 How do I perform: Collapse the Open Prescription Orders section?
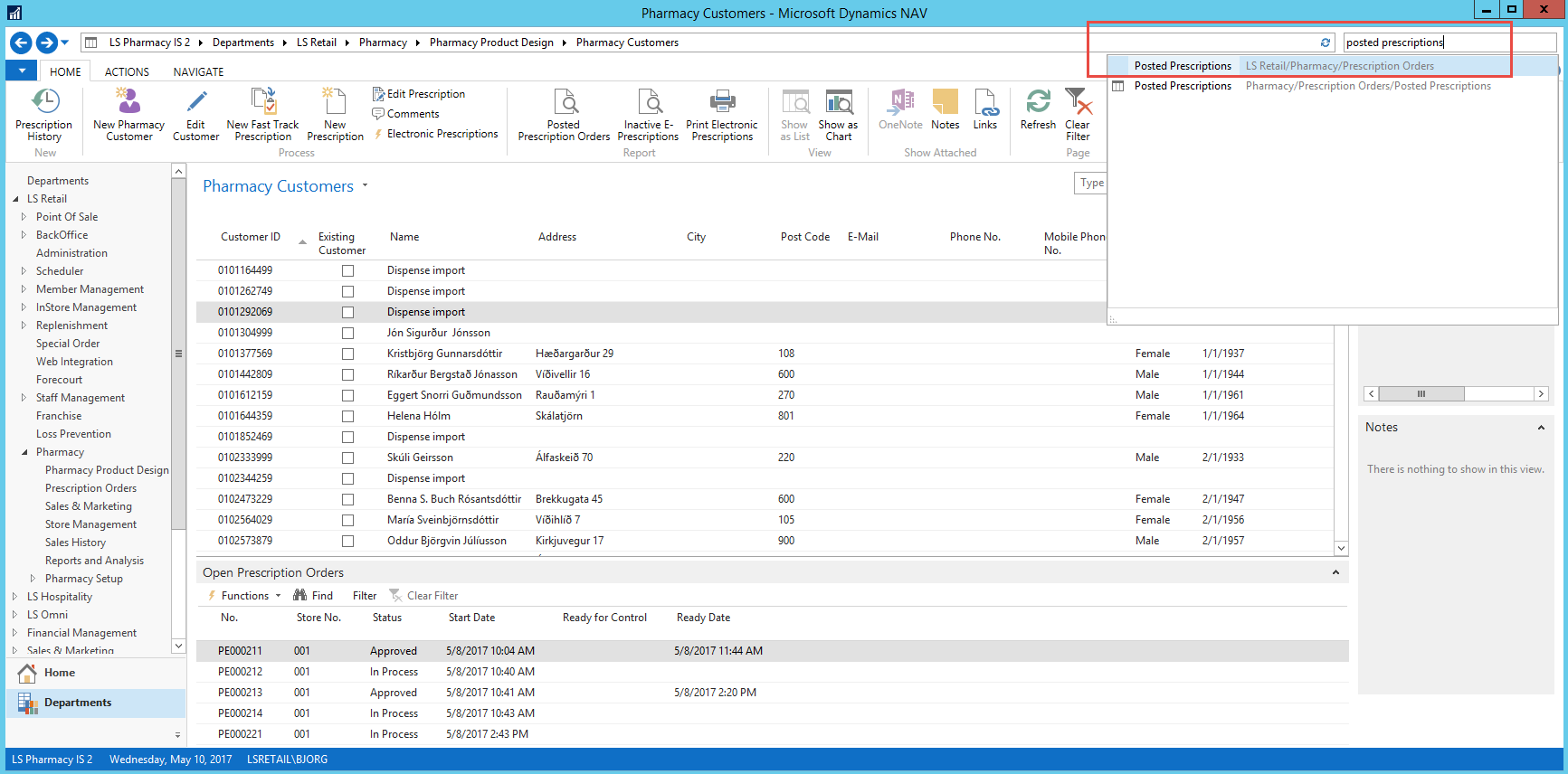click(x=1335, y=573)
